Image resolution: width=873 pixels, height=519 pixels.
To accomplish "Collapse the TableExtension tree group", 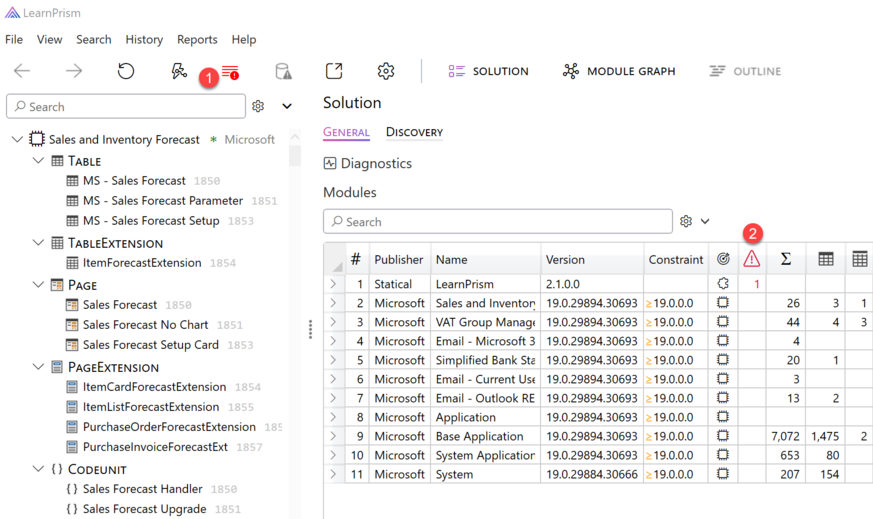I will 38,242.
